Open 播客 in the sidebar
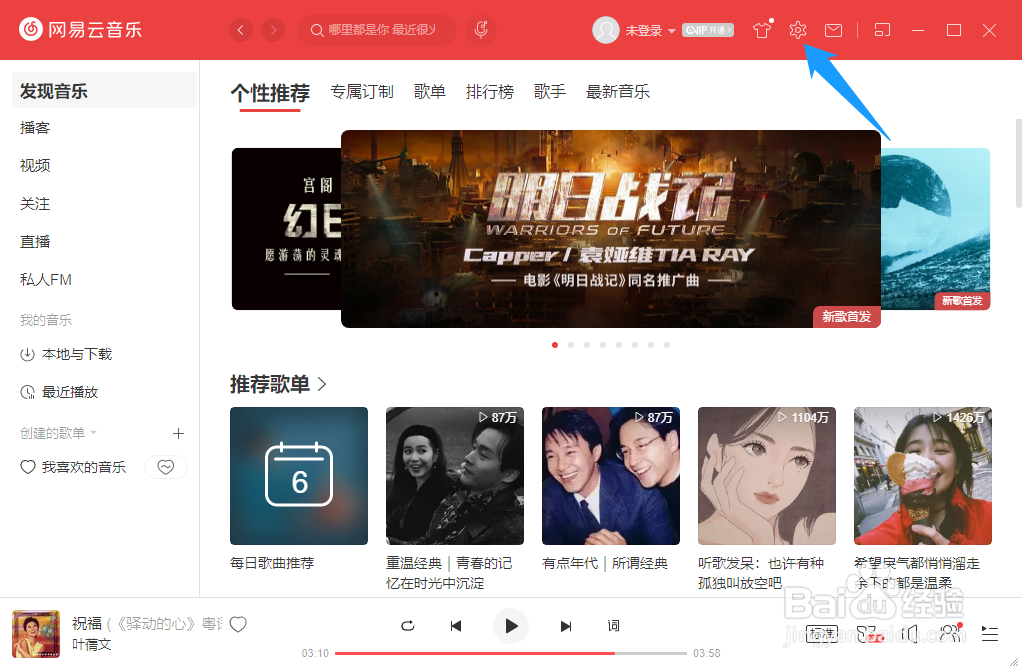The height and width of the screenshot is (670, 1022). pyautogui.click(x=35, y=128)
